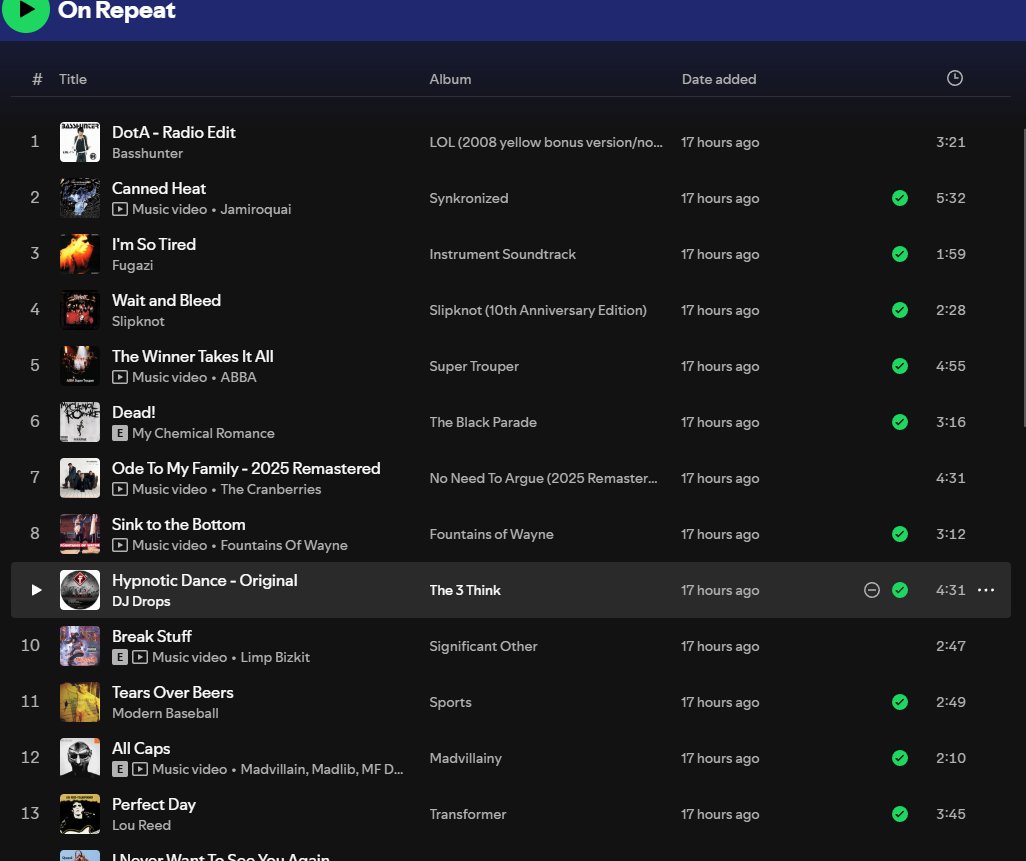The image size is (1026, 861).
Task: Sort the list by Date added column
Action: (x=719, y=79)
